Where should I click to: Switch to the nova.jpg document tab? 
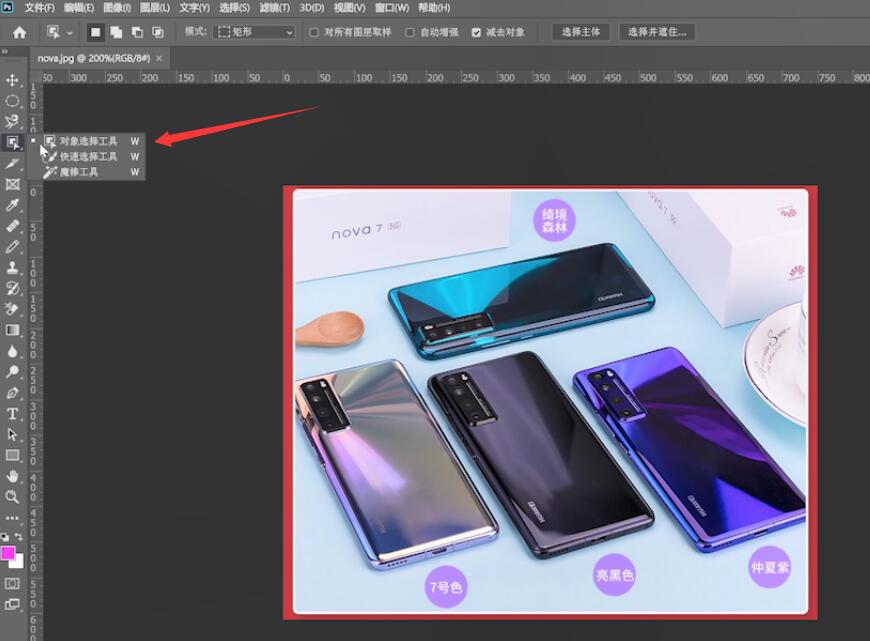(x=94, y=58)
